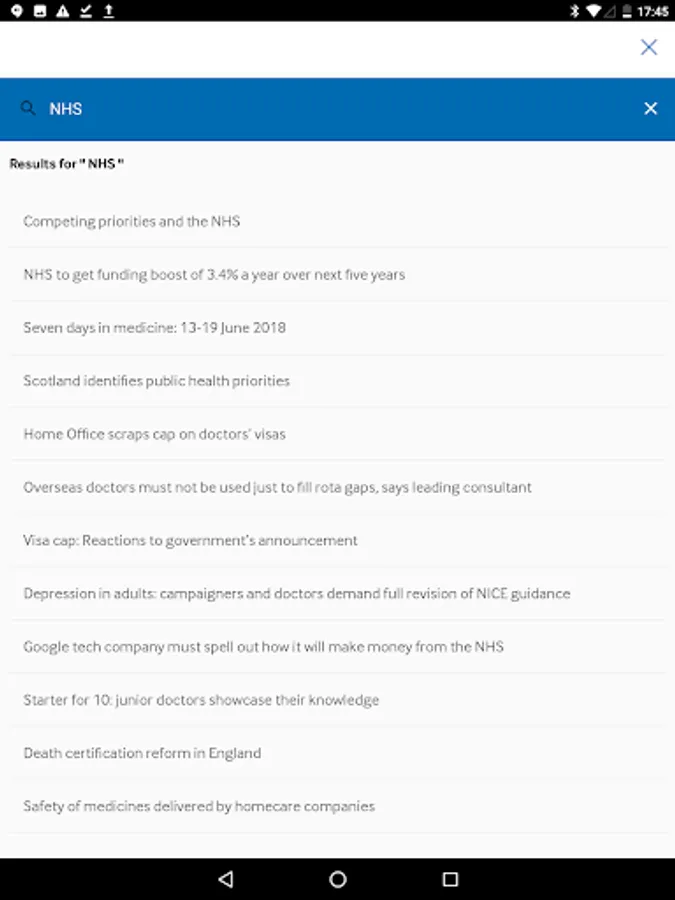Tap the warning triangle status icon
The width and height of the screenshot is (675, 900).
(x=63, y=11)
